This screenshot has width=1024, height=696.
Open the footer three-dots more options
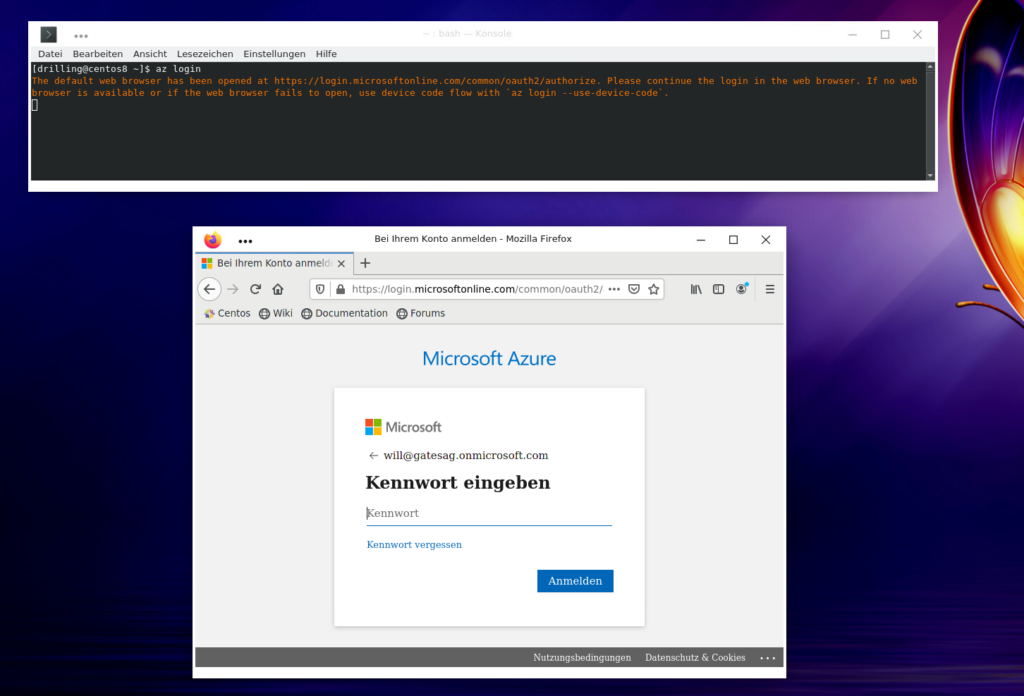pos(767,658)
